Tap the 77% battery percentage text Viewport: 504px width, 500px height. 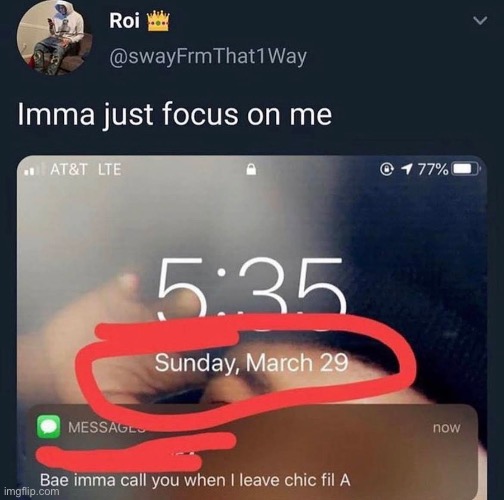pos(433,170)
